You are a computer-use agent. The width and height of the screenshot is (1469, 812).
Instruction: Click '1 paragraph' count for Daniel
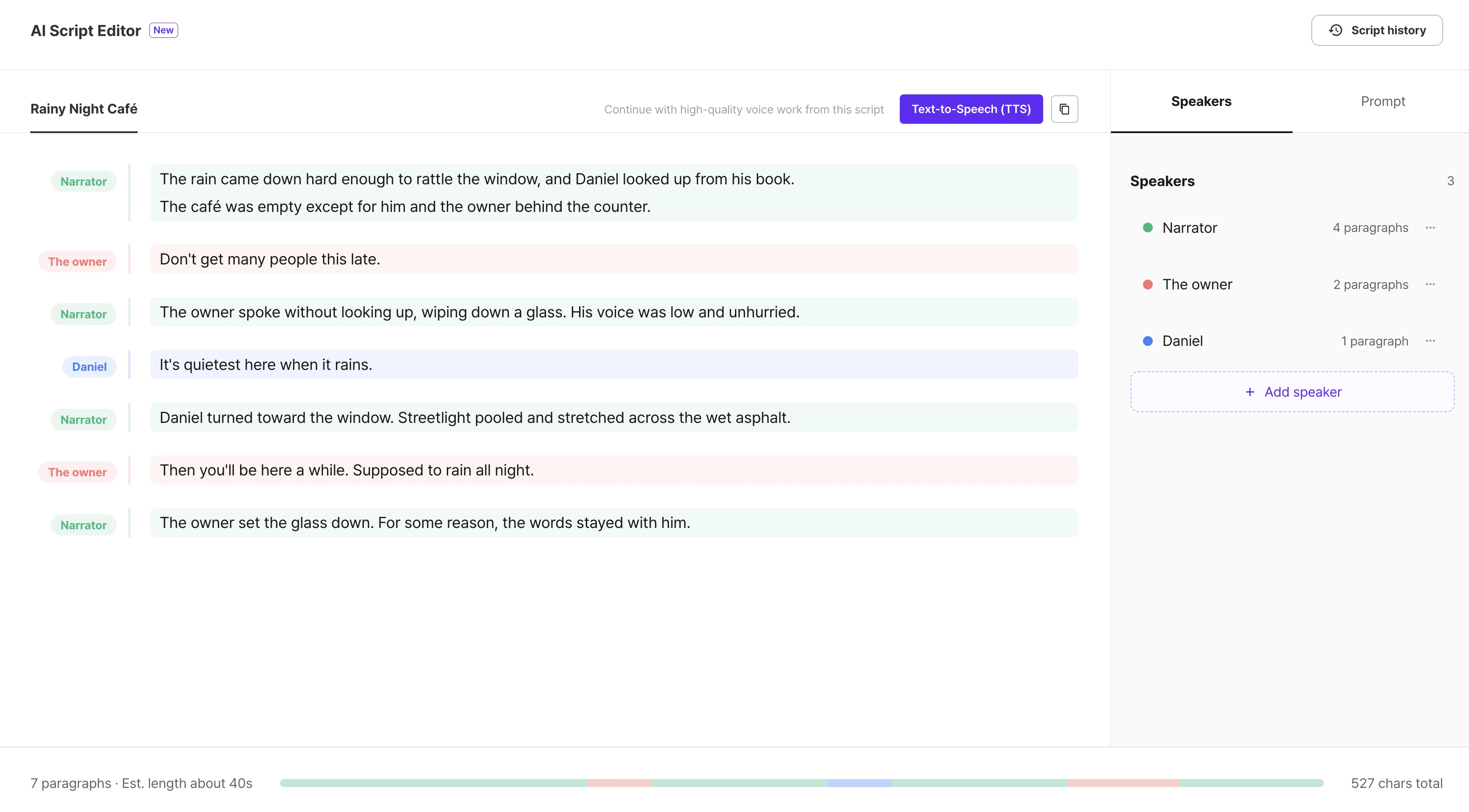[1374, 341]
